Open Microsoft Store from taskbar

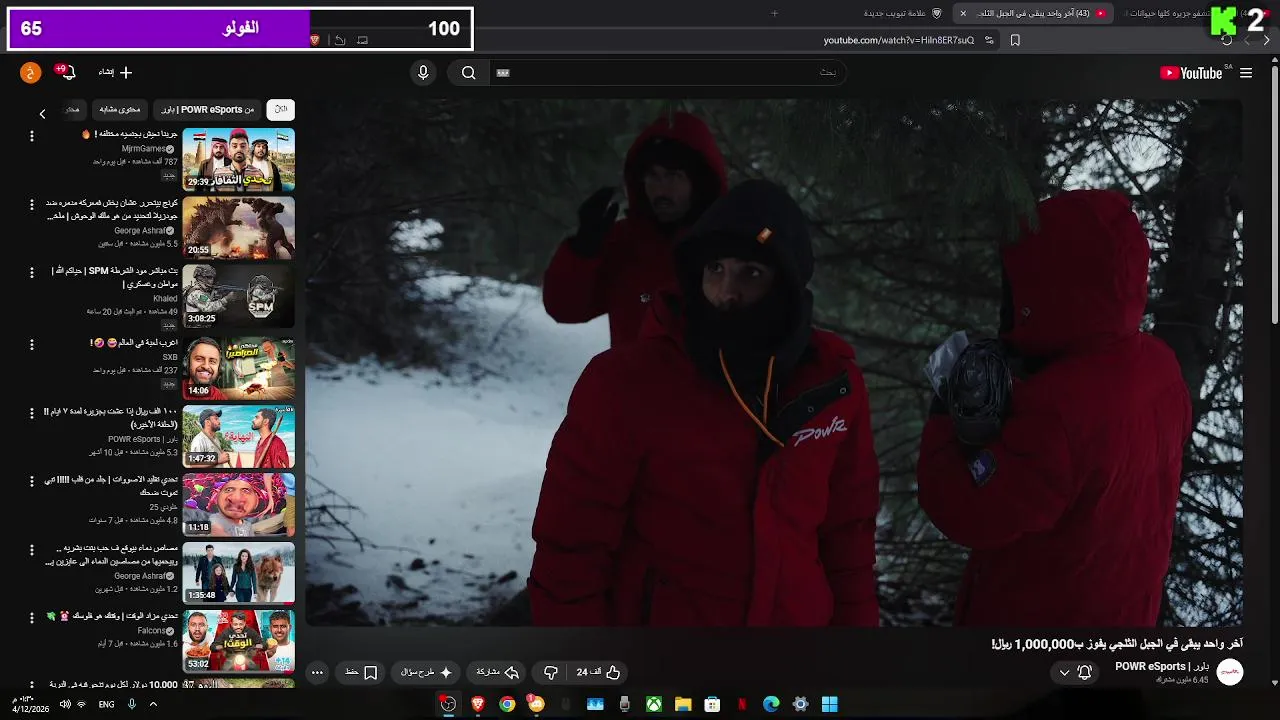[712, 704]
